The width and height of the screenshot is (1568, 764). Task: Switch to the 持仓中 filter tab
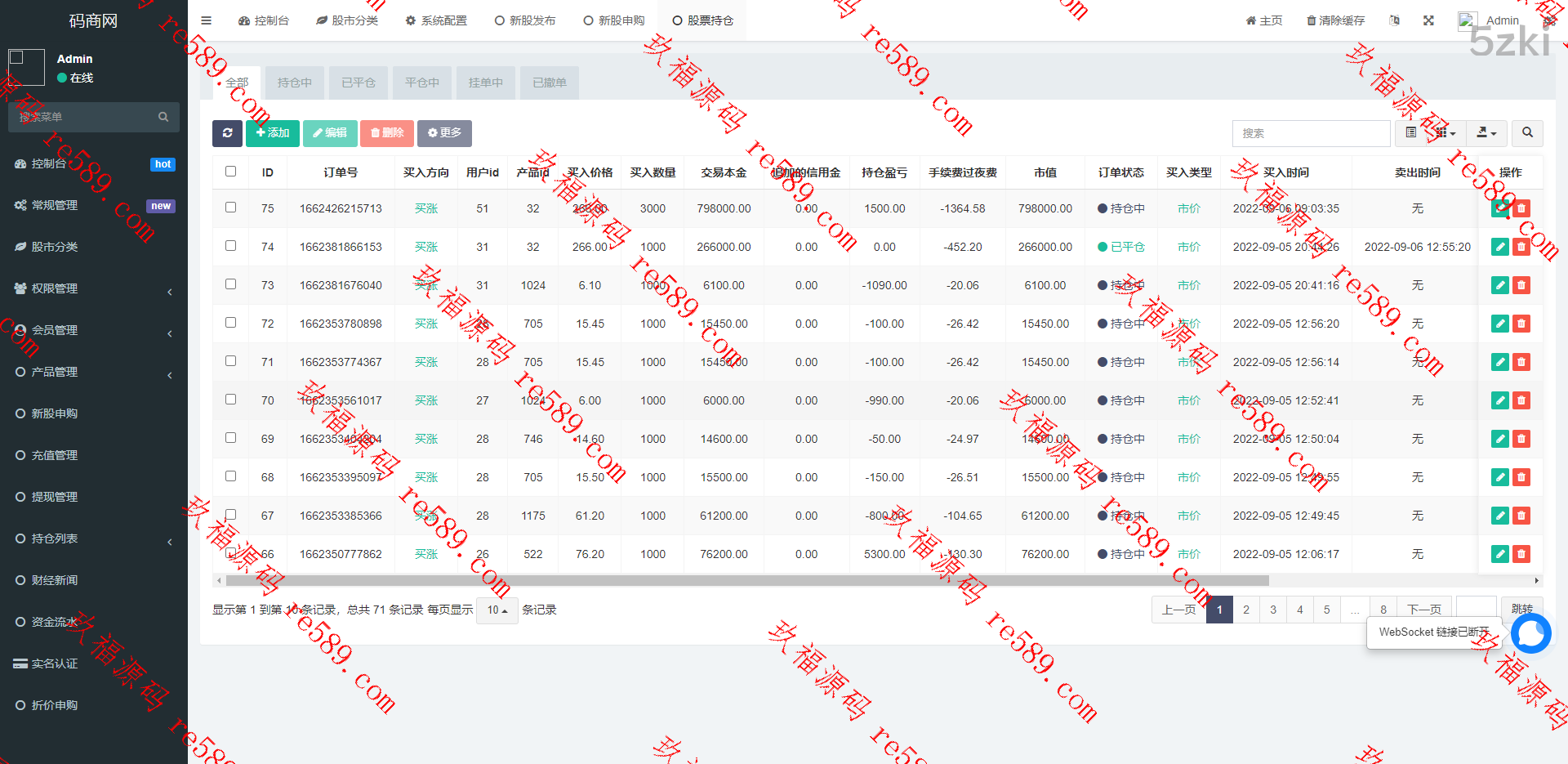click(294, 83)
